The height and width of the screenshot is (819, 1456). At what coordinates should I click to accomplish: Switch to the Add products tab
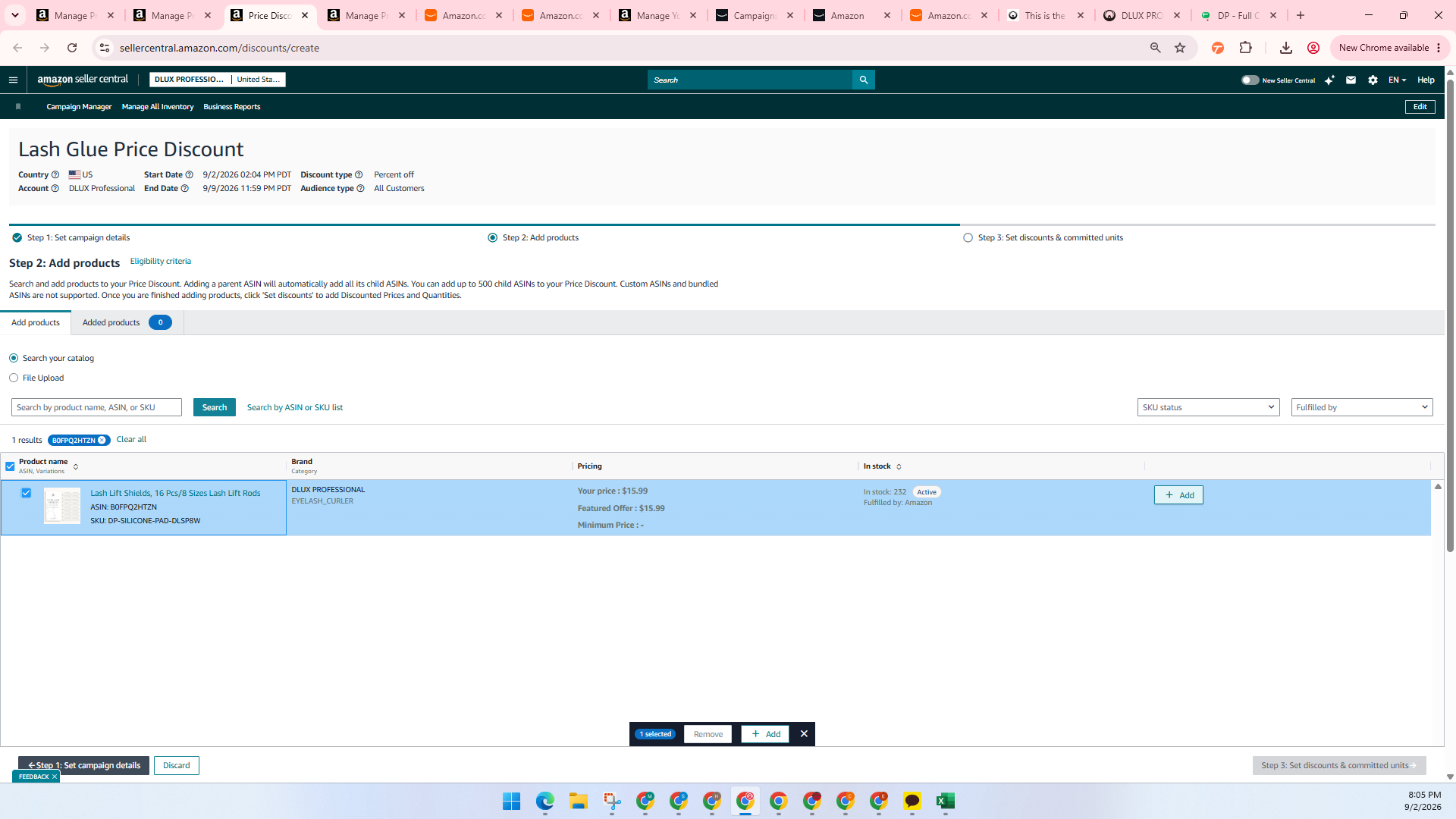tap(36, 322)
